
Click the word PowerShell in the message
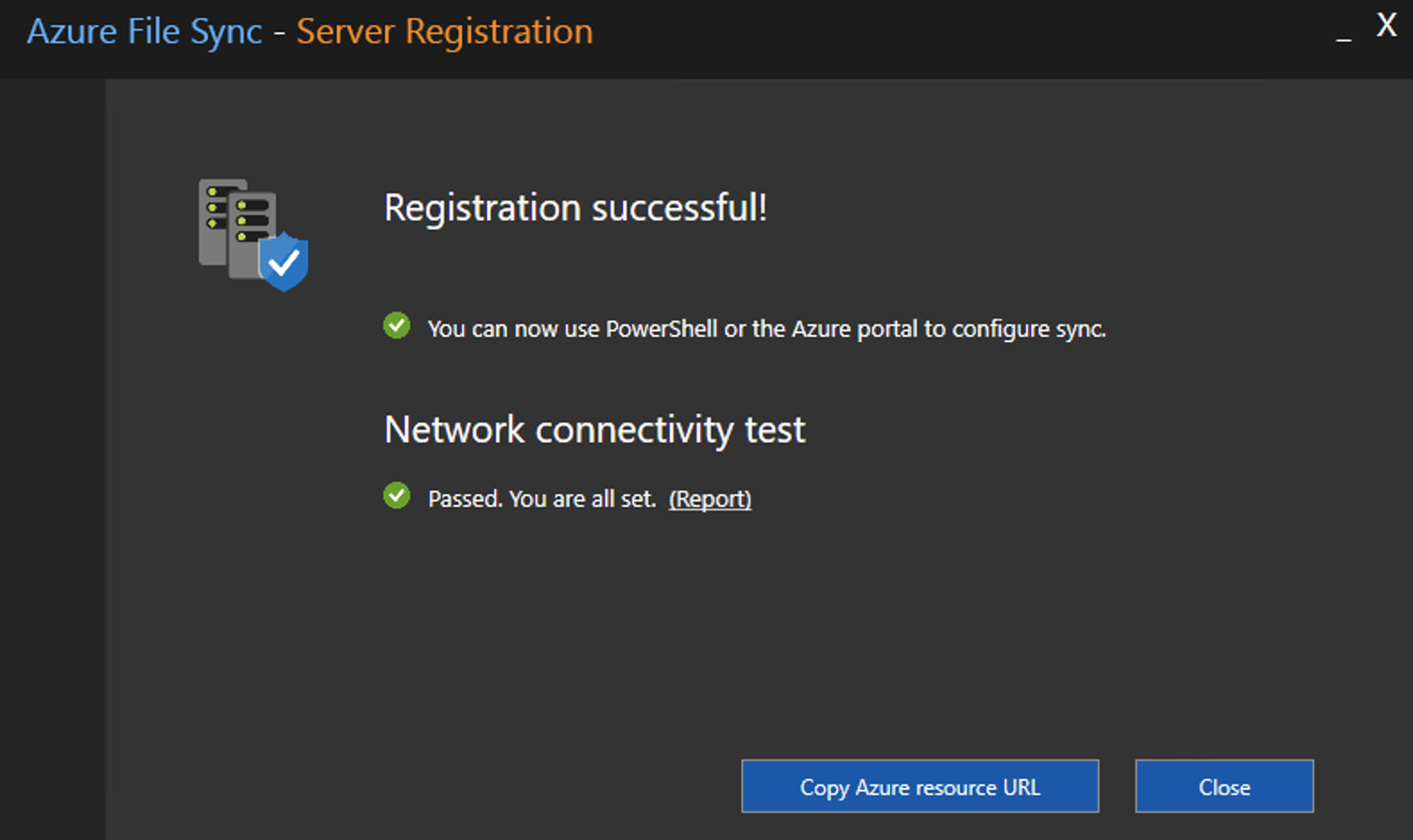(661, 330)
